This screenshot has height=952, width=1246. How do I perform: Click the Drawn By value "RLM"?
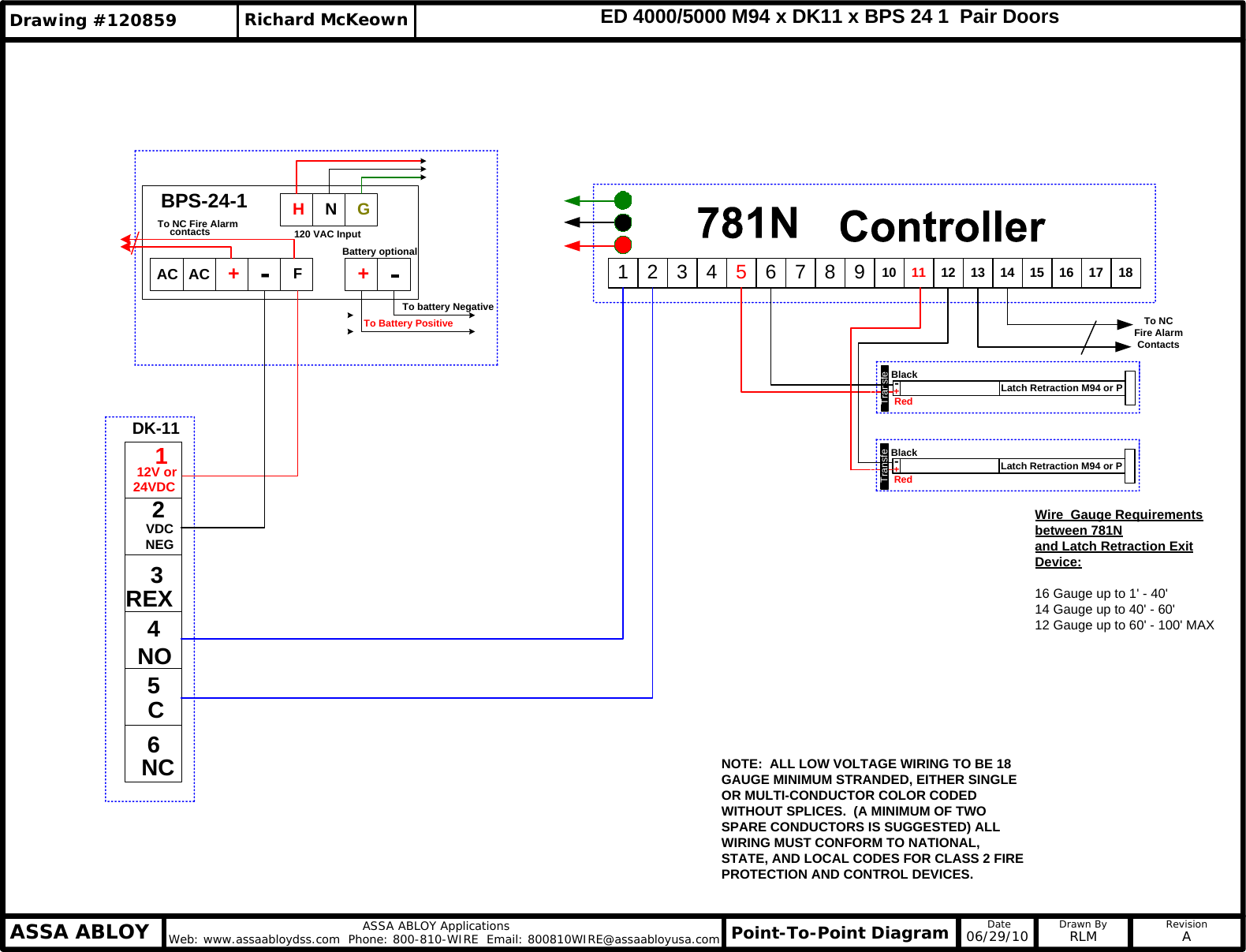[x=1083, y=937]
